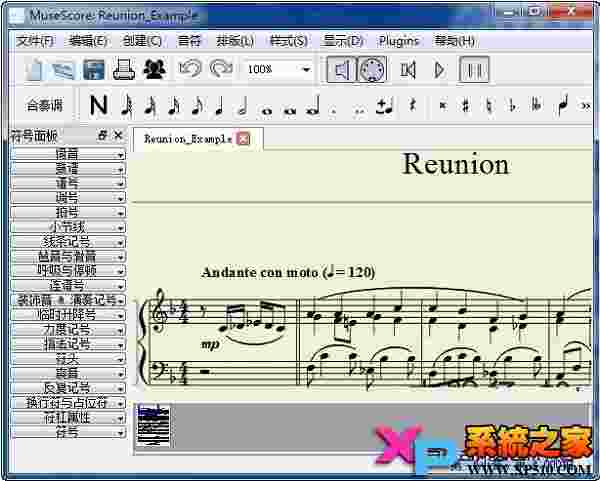The width and height of the screenshot is (600, 481).
Task: Close the 符号面板 palette panel
Action: point(118,135)
